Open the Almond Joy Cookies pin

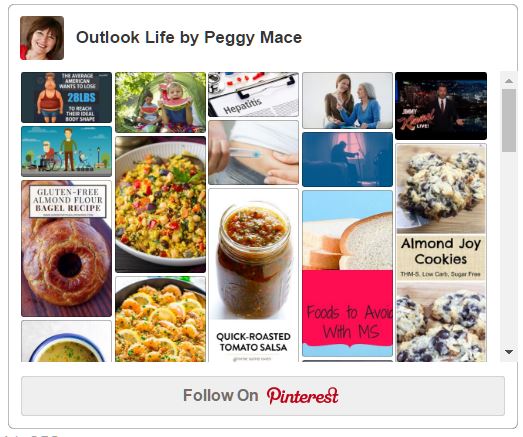[x=441, y=253]
